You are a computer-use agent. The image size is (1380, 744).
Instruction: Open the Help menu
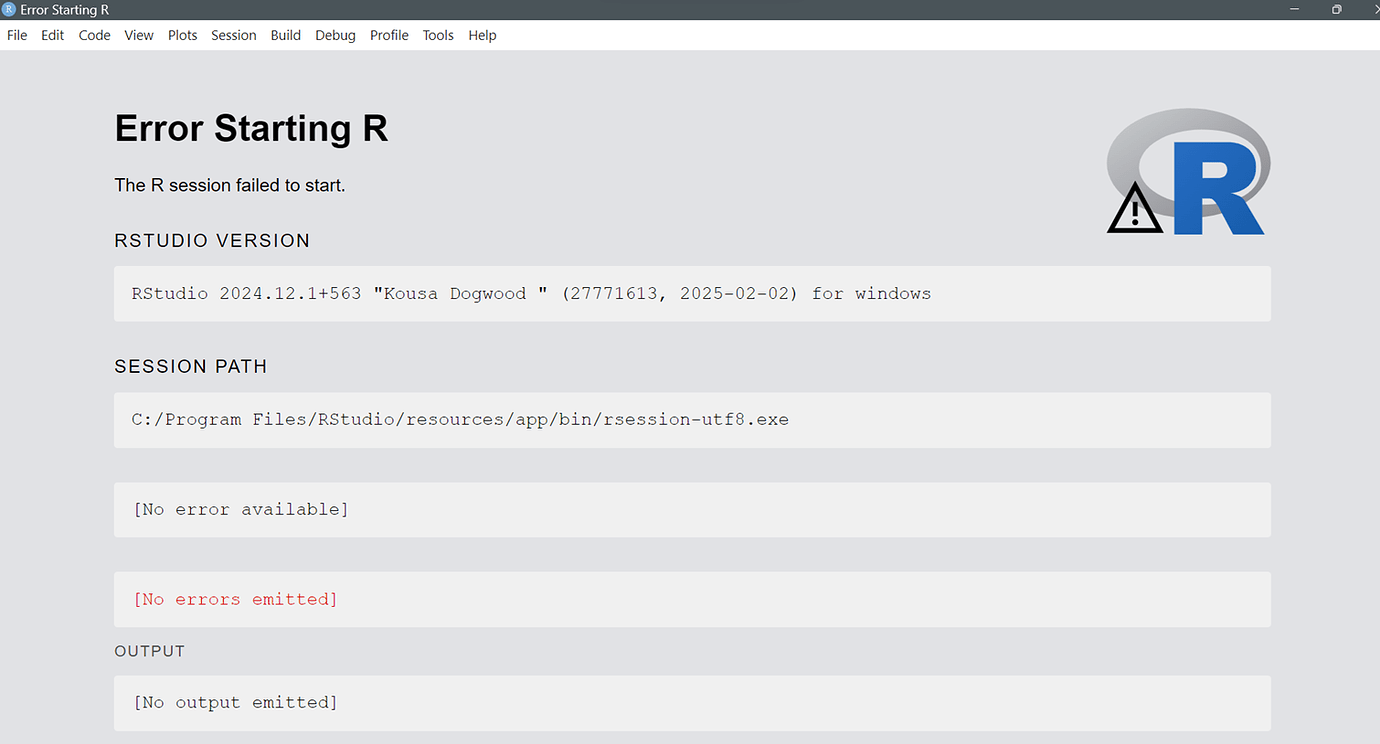[482, 35]
